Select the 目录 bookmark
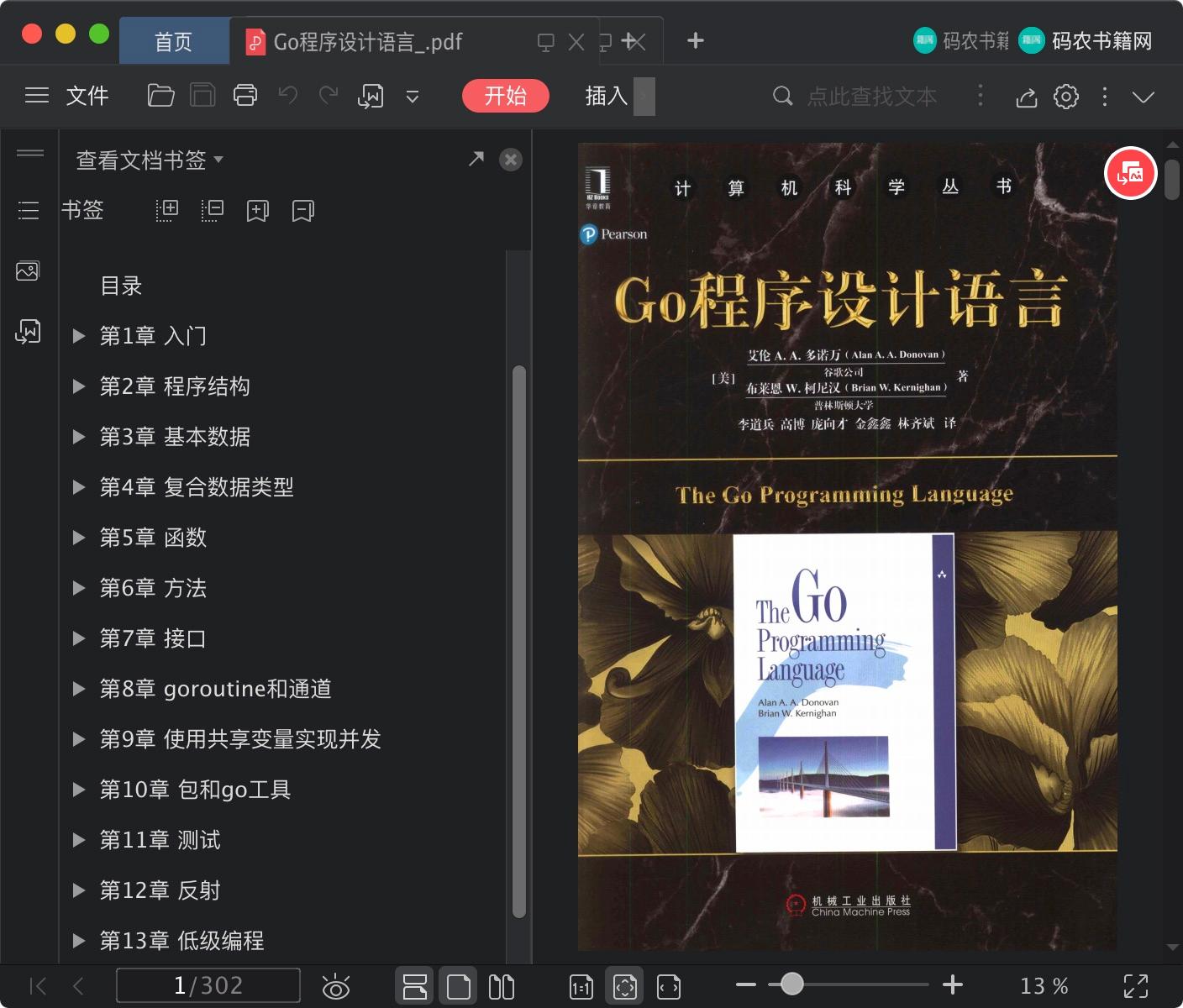 coord(121,286)
